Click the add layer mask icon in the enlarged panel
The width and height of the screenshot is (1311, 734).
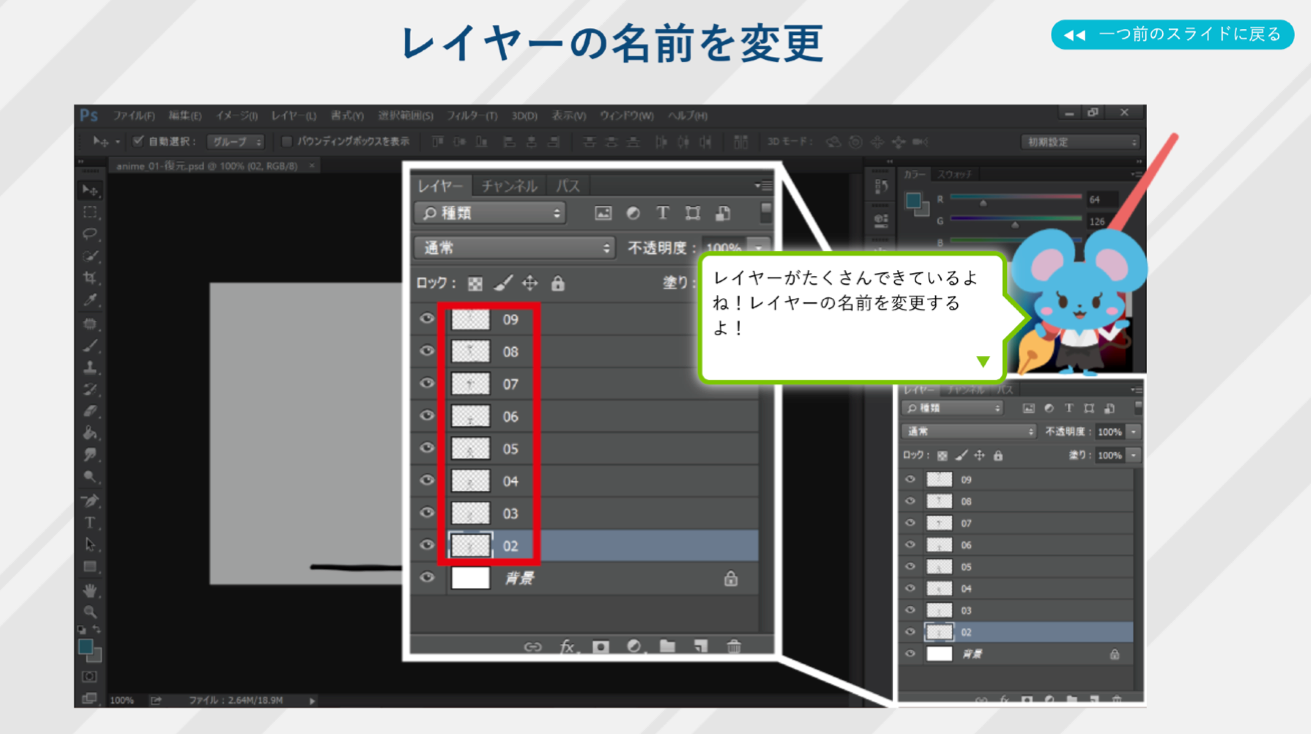point(601,647)
